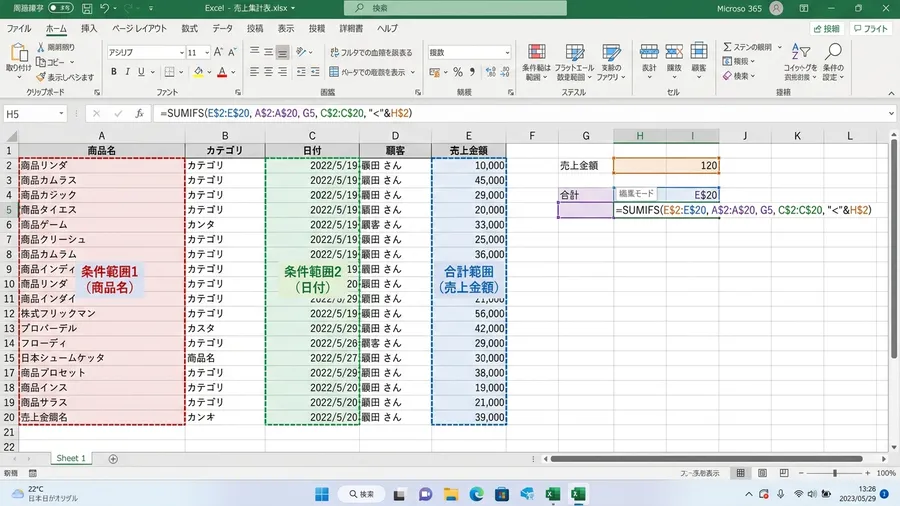900x506 pixels.
Task: Switch to the ホーム tab
Action: pyautogui.click(x=56, y=28)
